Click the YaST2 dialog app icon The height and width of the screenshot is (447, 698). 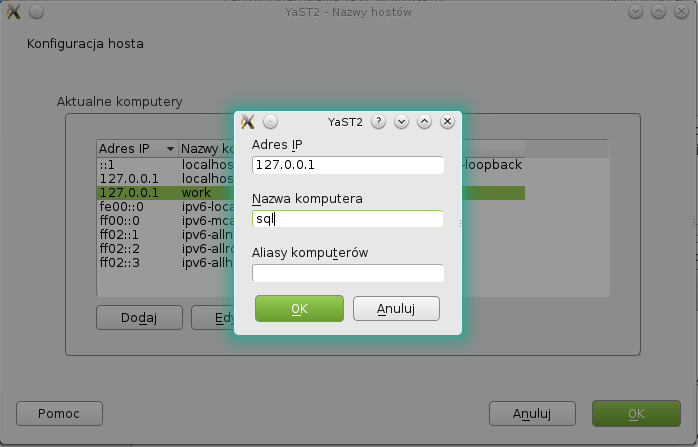(x=249, y=122)
